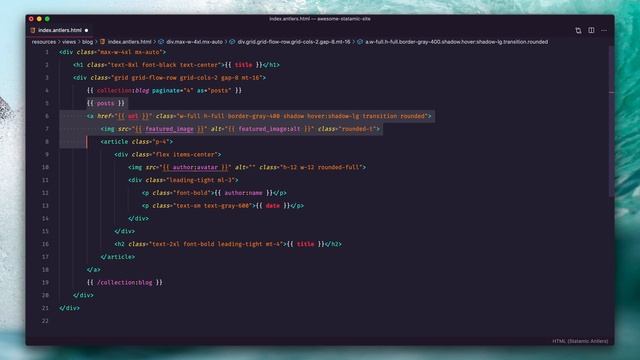Click the {{ title }} variable in h1
Screen dimensions: 640x360
pos(244,65)
